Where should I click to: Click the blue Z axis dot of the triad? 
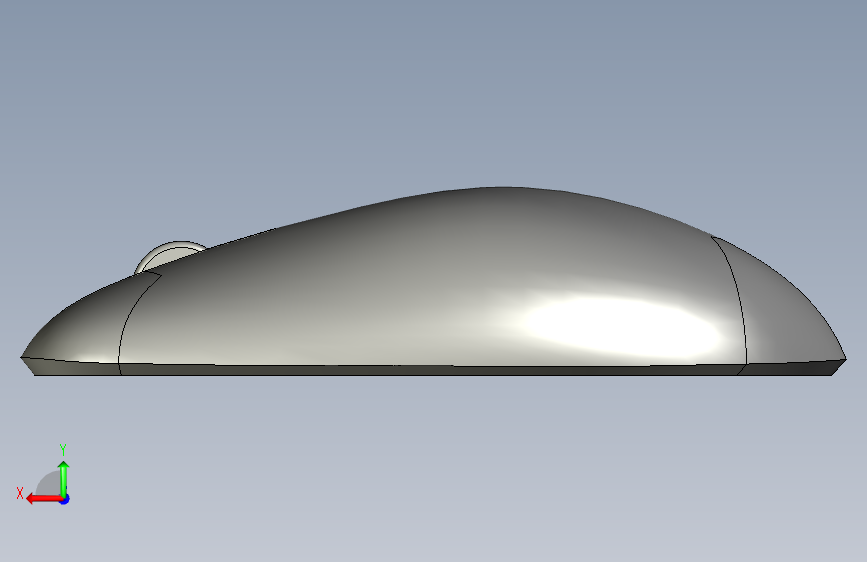tap(65, 499)
